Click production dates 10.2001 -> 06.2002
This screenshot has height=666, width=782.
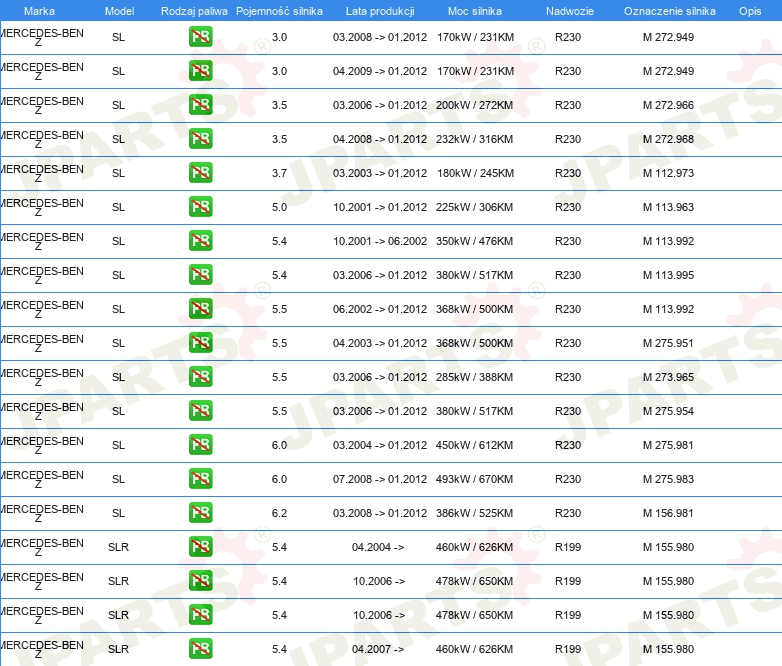click(380, 241)
